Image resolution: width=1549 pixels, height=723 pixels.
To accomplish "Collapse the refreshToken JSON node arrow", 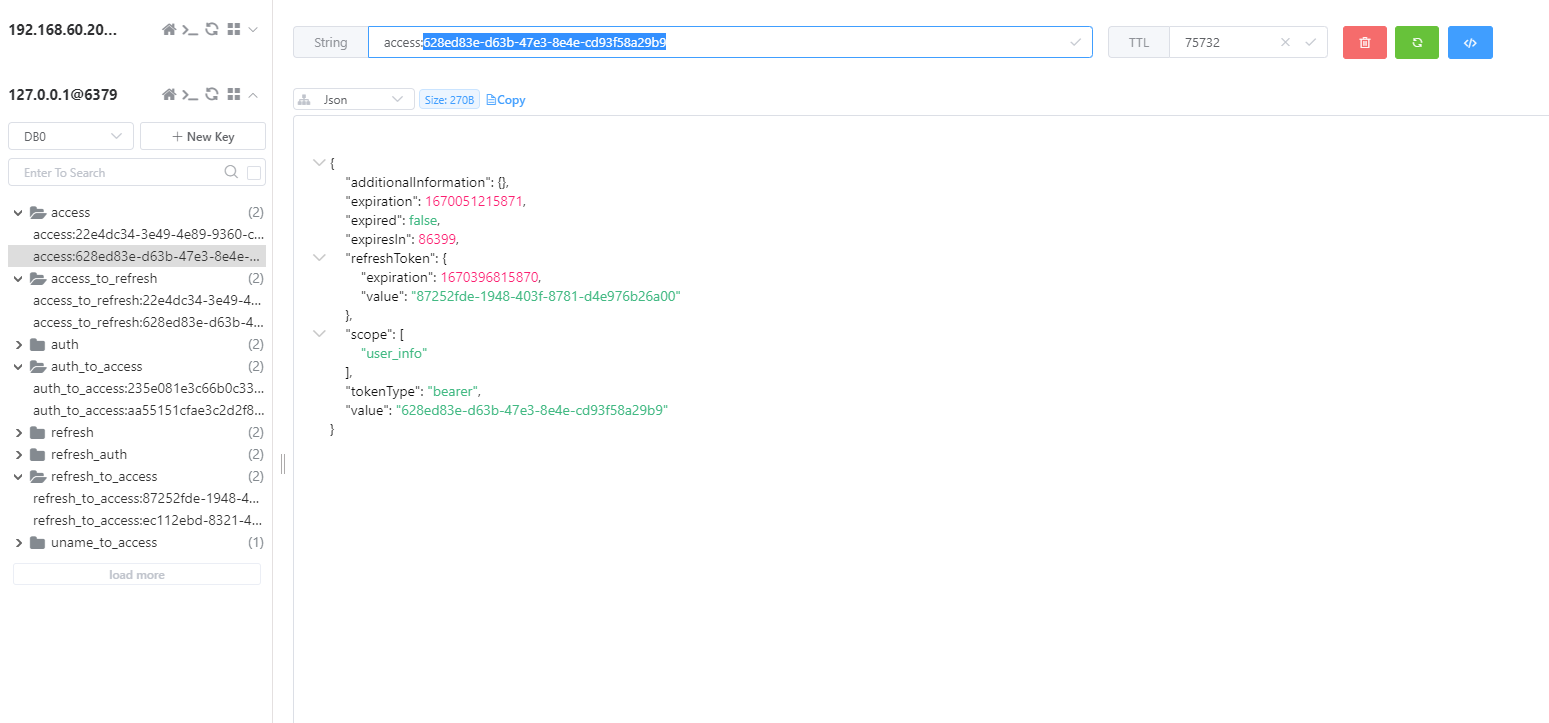I will (319, 257).
